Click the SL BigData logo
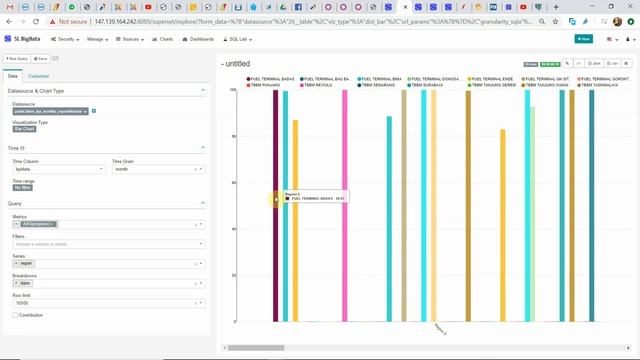The height and width of the screenshot is (360, 640). [x=22, y=39]
